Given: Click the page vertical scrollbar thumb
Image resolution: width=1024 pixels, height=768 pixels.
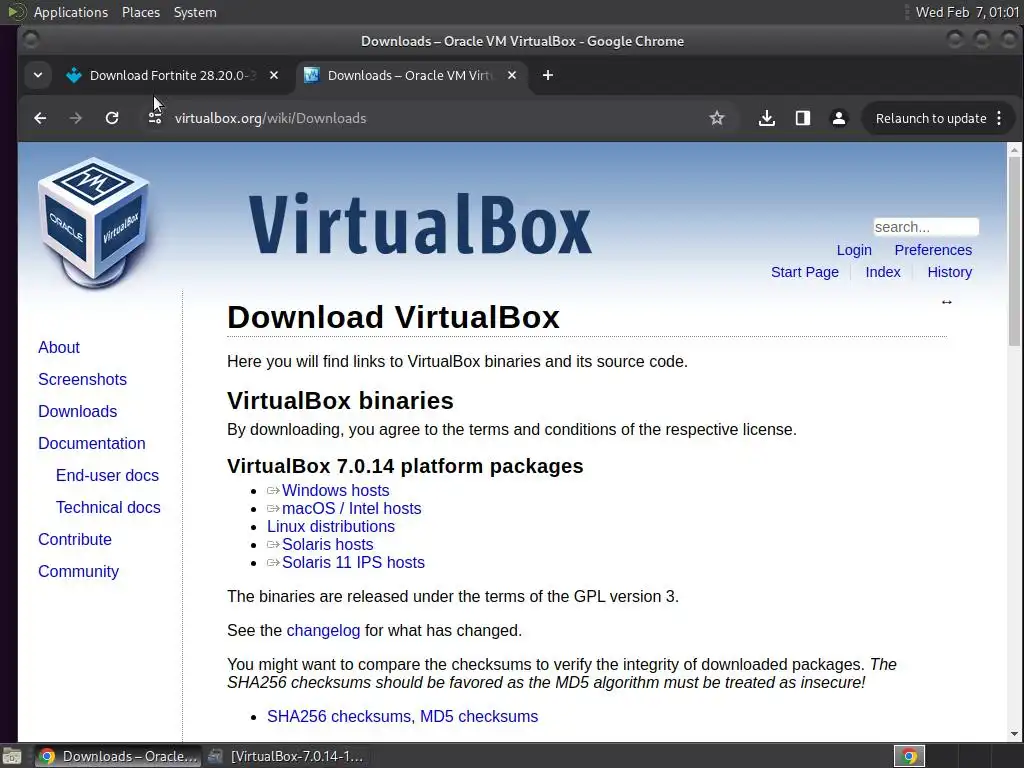Looking at the screenshot, I should click(1014, 251).
